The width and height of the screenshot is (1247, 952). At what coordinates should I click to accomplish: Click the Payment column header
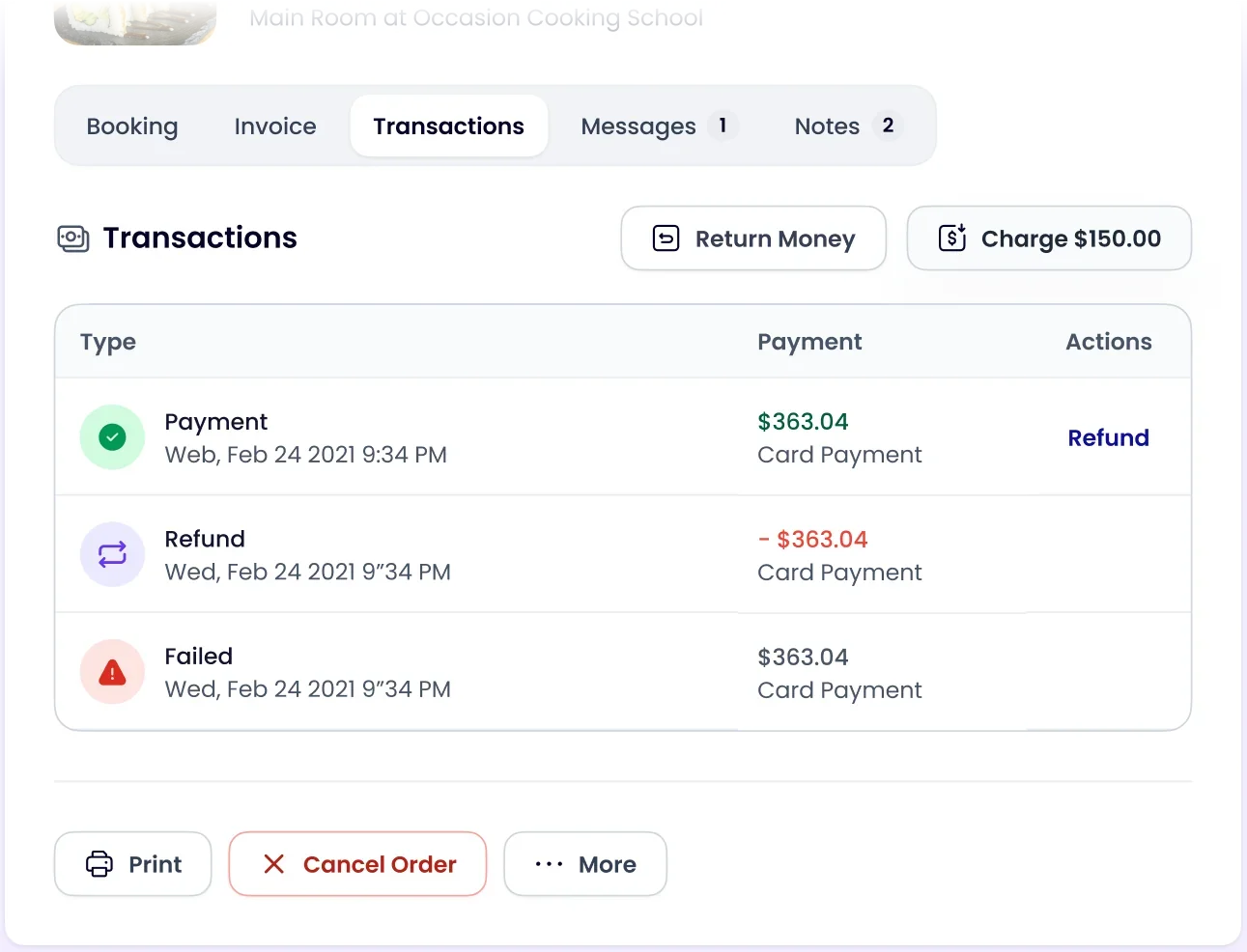[x=809, y=342]
